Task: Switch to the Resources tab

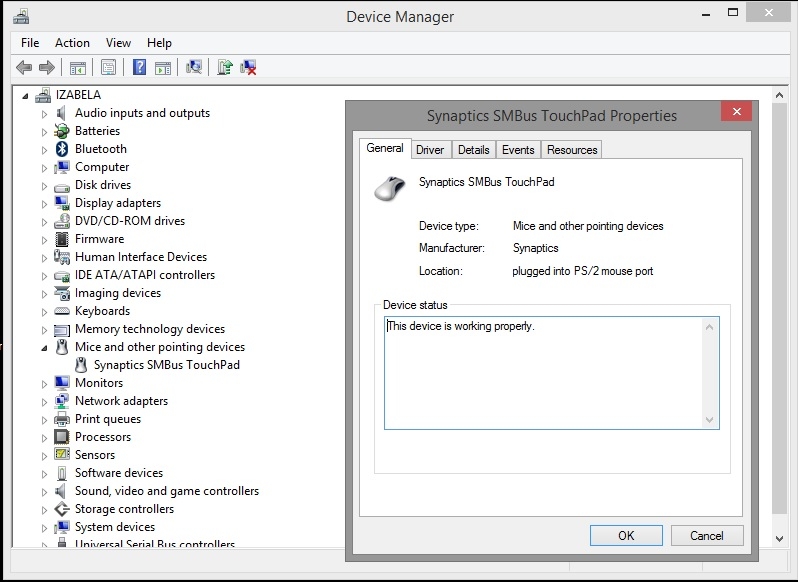Action: coord(572,150)
